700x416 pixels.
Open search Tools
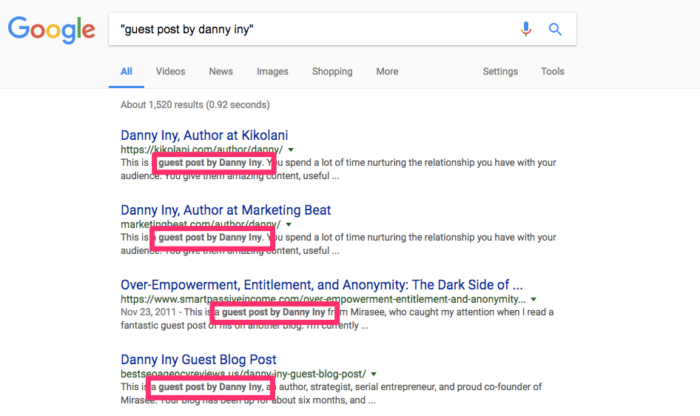coord(553,71)
